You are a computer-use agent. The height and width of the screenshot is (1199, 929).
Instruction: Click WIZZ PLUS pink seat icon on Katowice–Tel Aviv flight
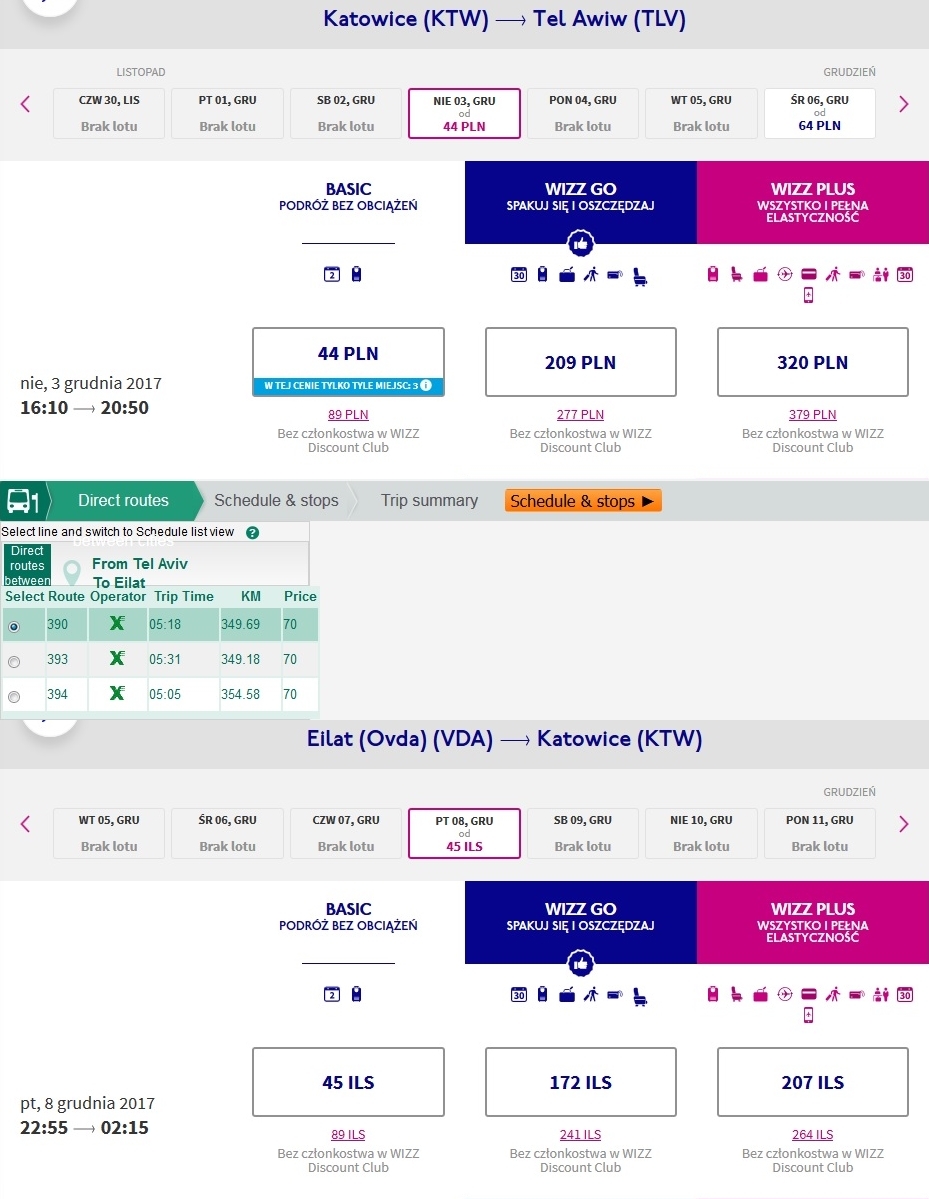click(736, 275)
